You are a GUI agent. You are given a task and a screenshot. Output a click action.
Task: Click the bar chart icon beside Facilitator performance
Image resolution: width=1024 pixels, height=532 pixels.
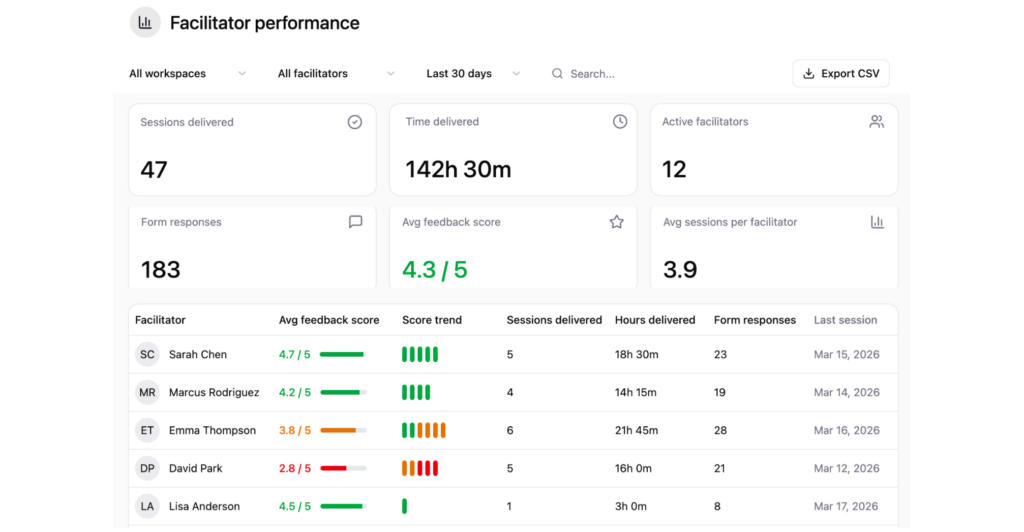[145, 23]
